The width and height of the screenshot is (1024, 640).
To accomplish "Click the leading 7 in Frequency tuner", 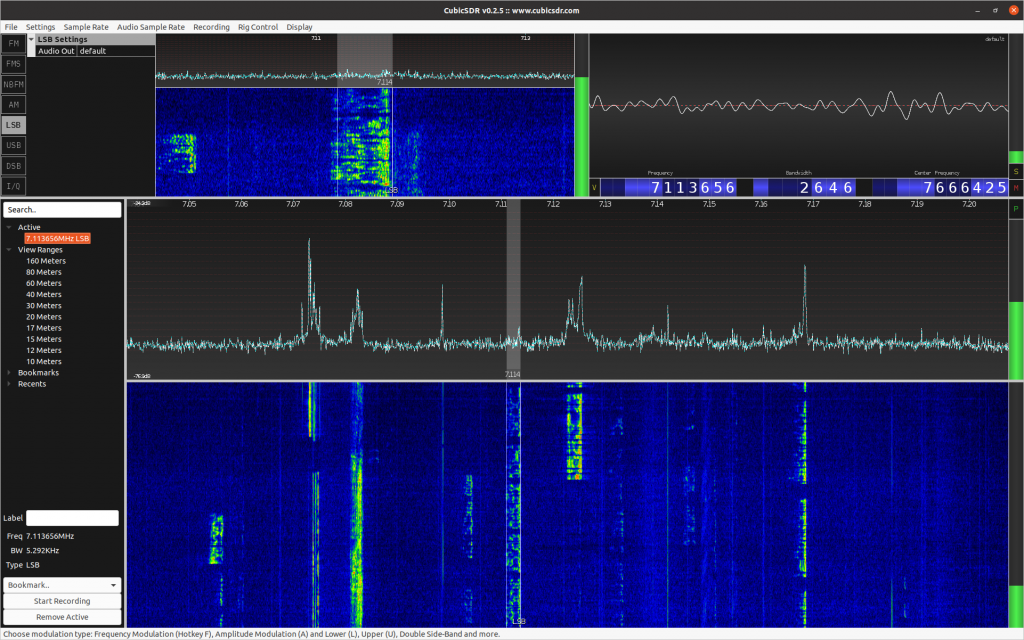I will click(655, 188).
